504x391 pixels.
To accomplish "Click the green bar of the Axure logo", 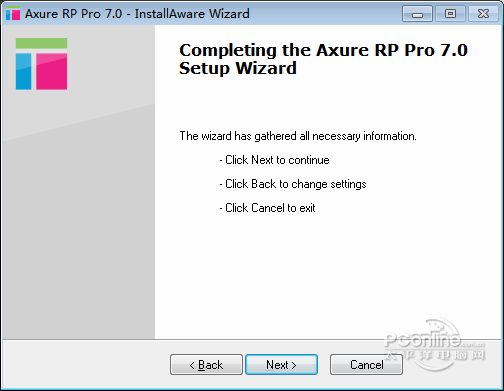I will click(x=41, y=43).
